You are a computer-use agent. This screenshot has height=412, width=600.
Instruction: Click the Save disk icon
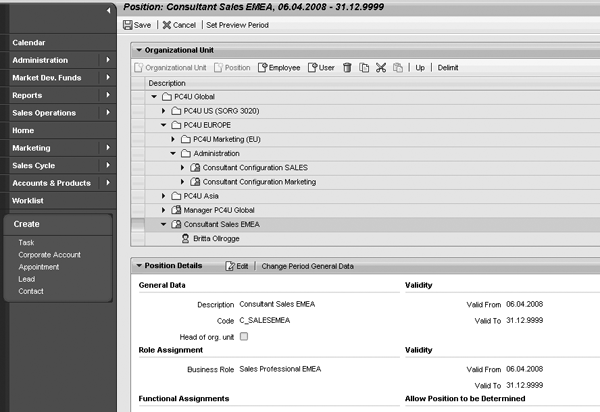pyautogui.click(x=127, y=25)
